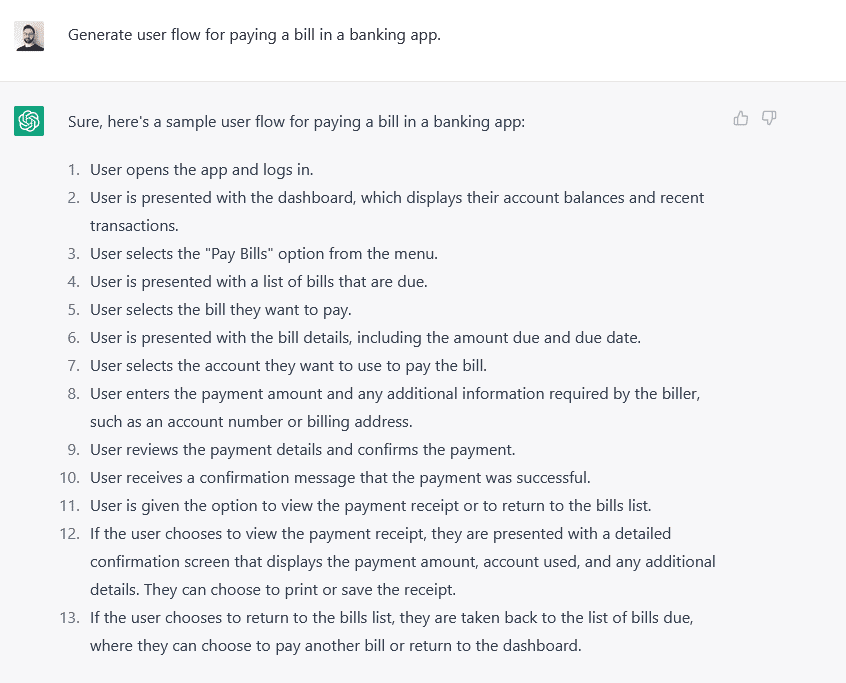The width and height of the screenshot is (846, 683).
Task: Click step 3 mentioning "Pay Bills" option
Action: (264, 254)
